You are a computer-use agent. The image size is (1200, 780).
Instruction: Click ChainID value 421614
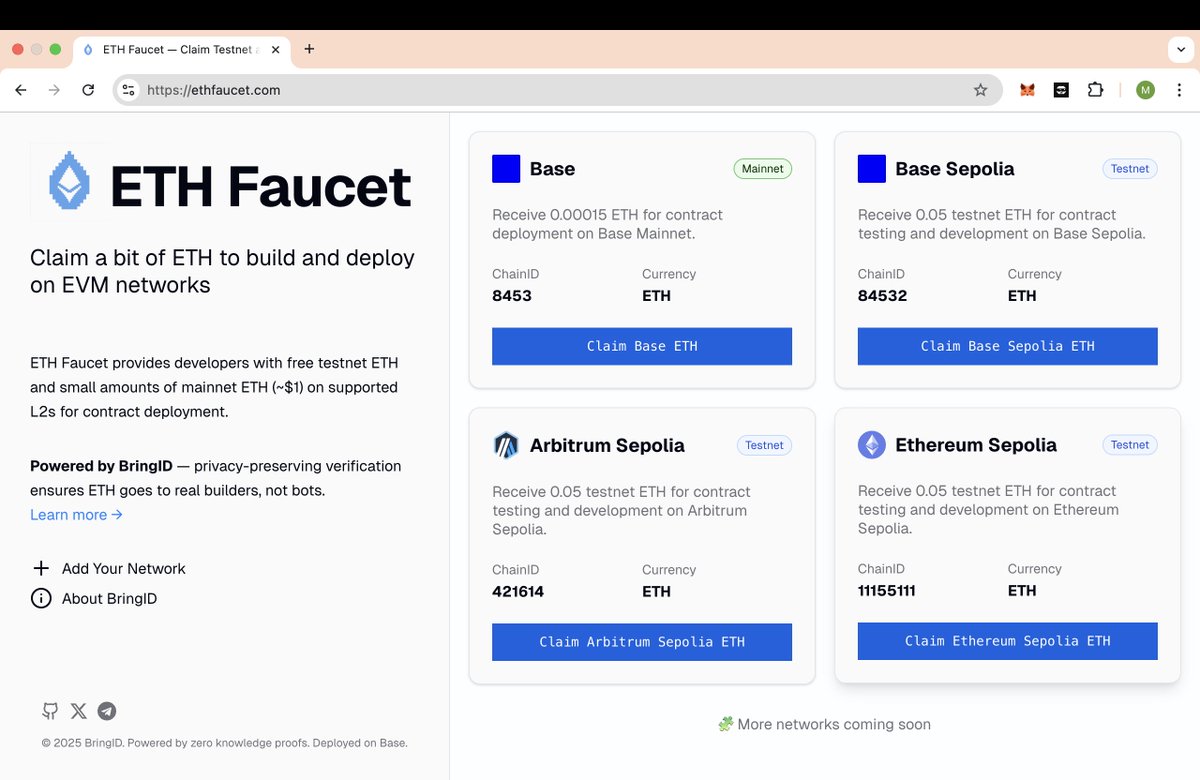(518, 592)
